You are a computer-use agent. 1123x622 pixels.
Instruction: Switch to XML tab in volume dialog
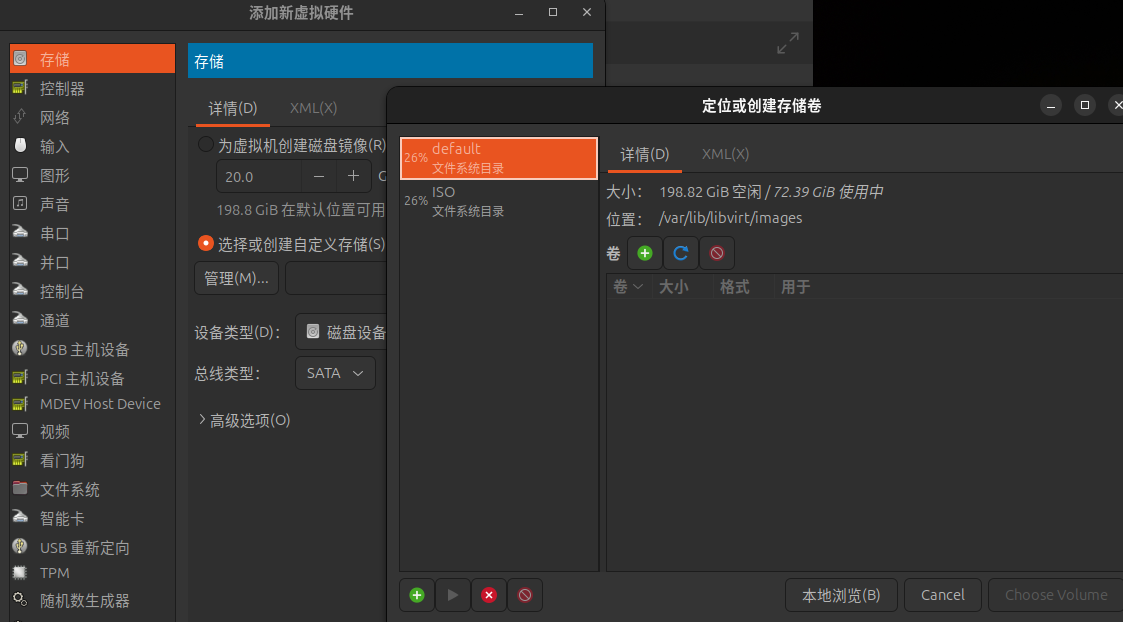point(725,154)
